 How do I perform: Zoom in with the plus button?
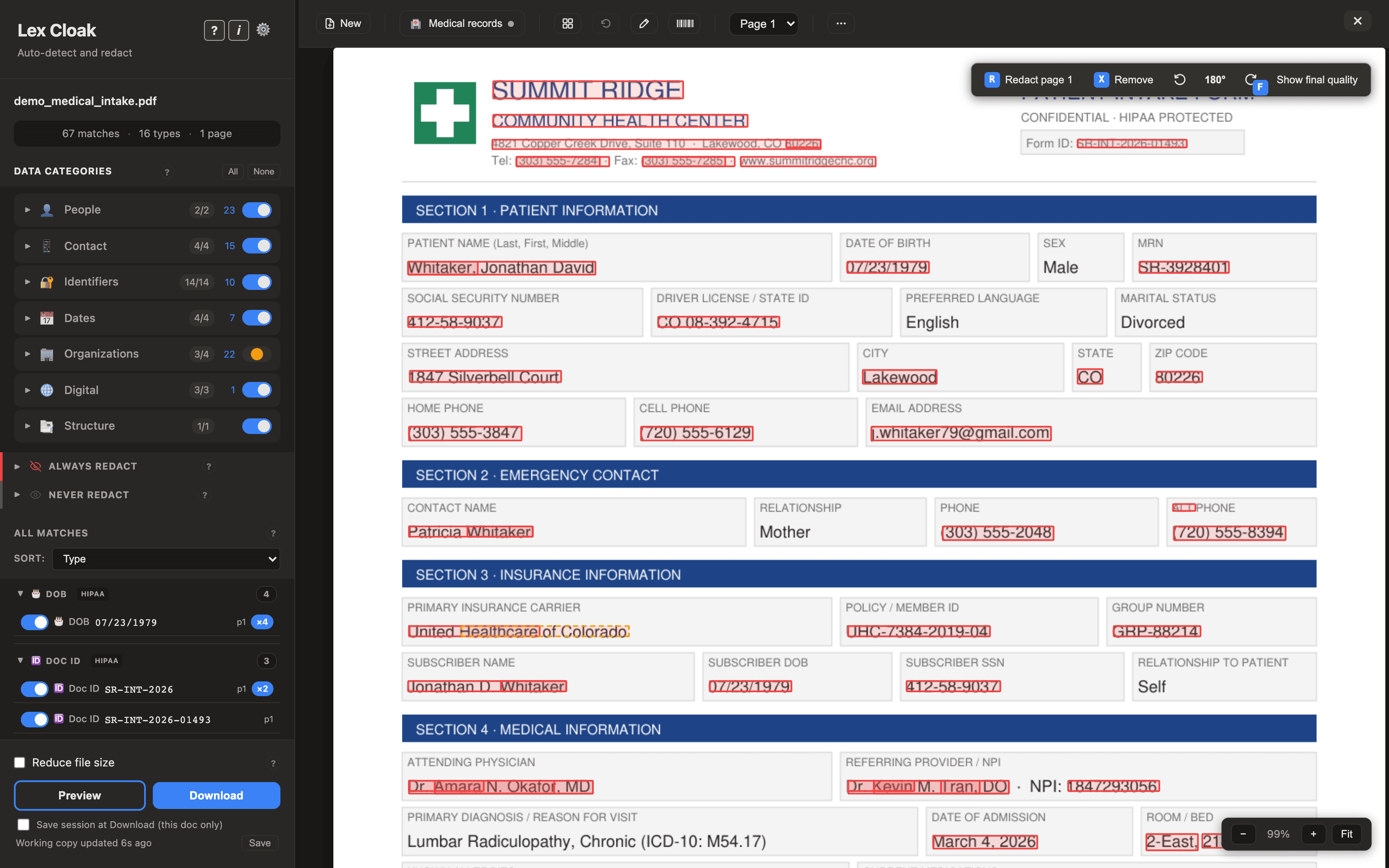click(1313, 834)
